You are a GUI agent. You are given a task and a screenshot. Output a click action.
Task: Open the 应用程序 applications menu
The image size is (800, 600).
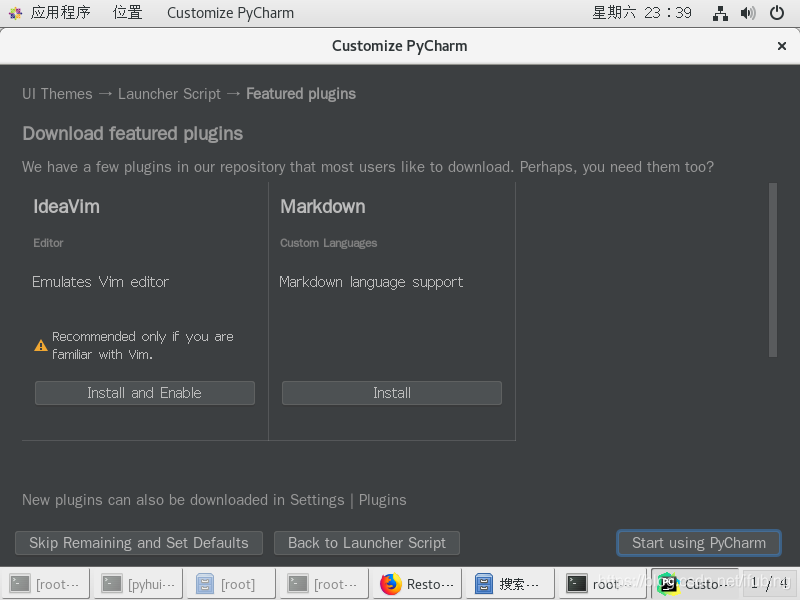click(x=60, y=13)
